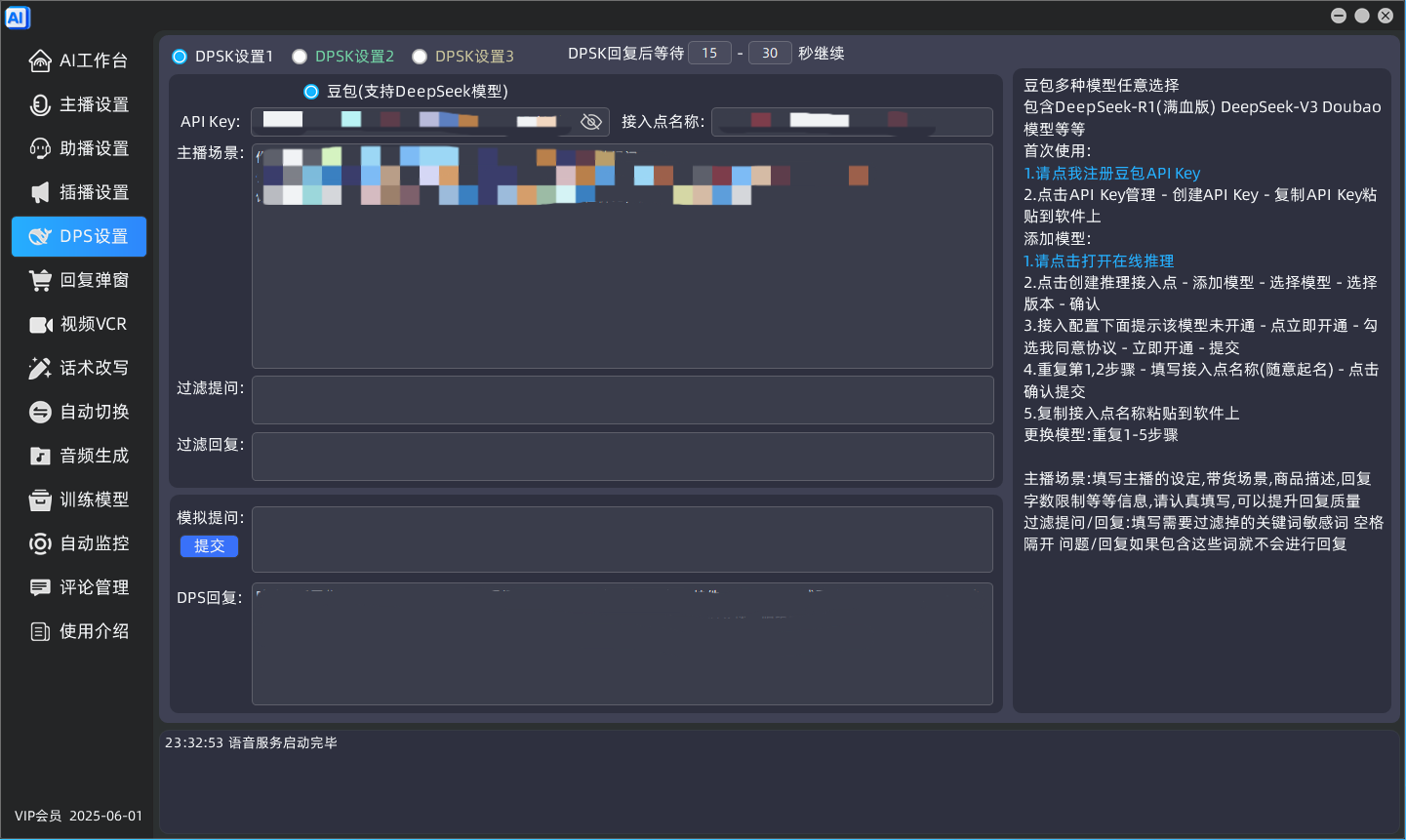
Task: Minimize the application window
Action: pos(1339,16)
